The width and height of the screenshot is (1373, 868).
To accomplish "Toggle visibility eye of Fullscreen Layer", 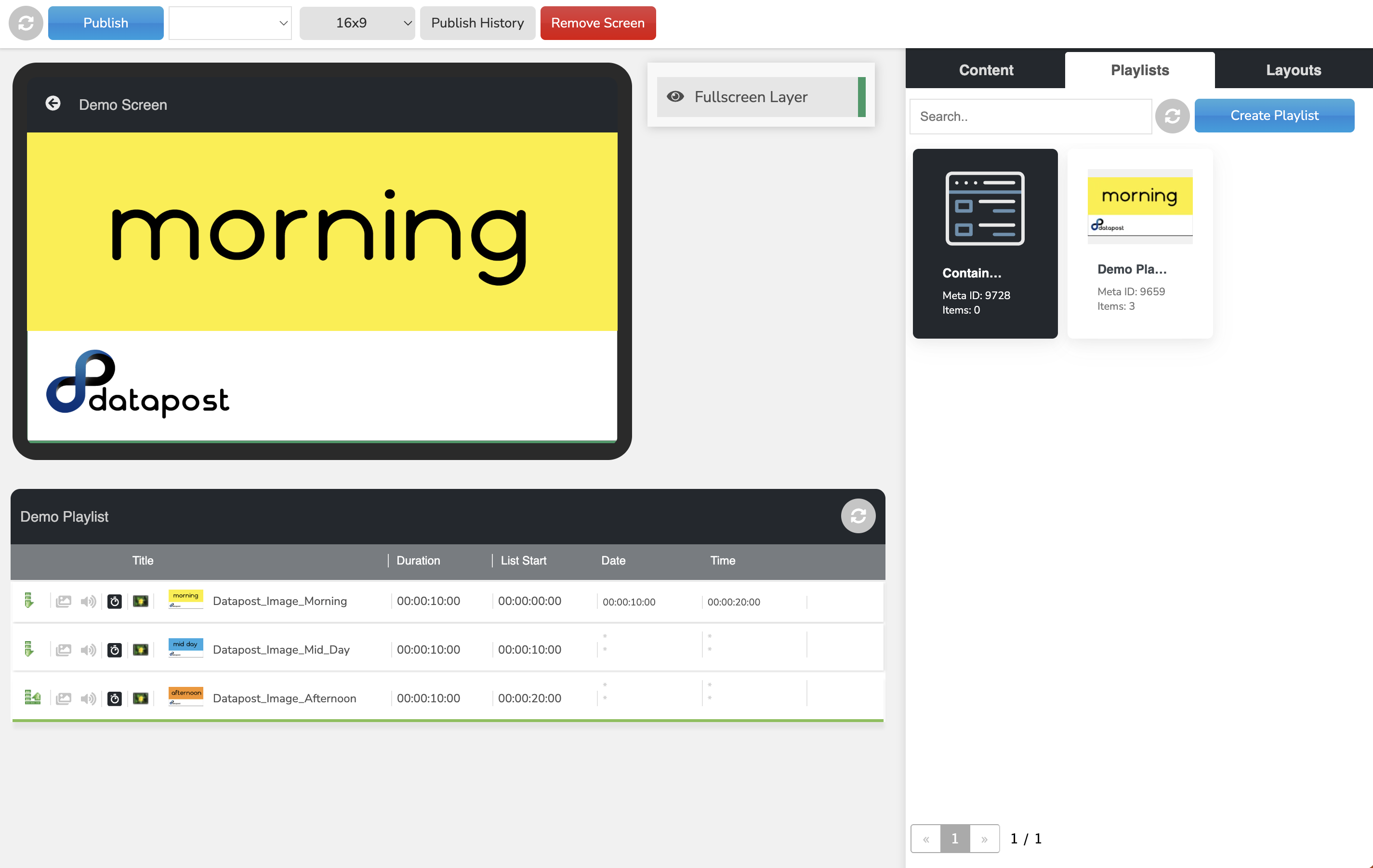I will coord(675,96).
